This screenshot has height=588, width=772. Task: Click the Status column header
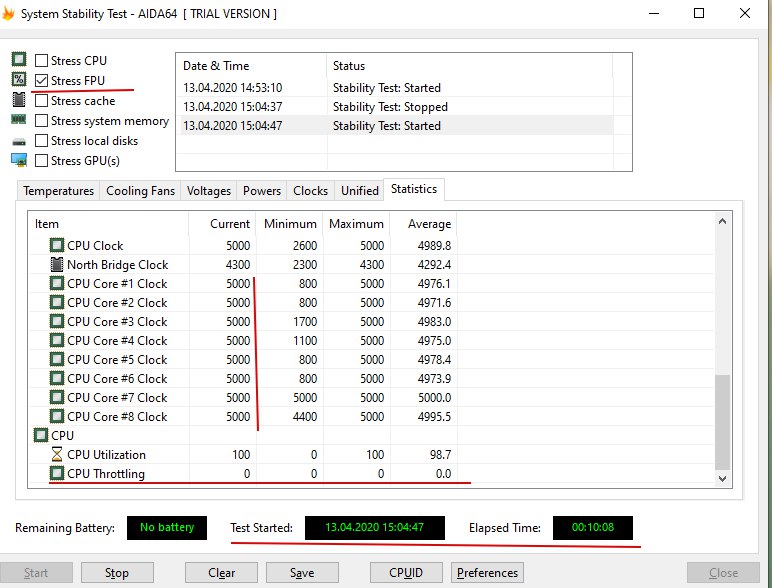pyautogui.click(x=470, y=65)
